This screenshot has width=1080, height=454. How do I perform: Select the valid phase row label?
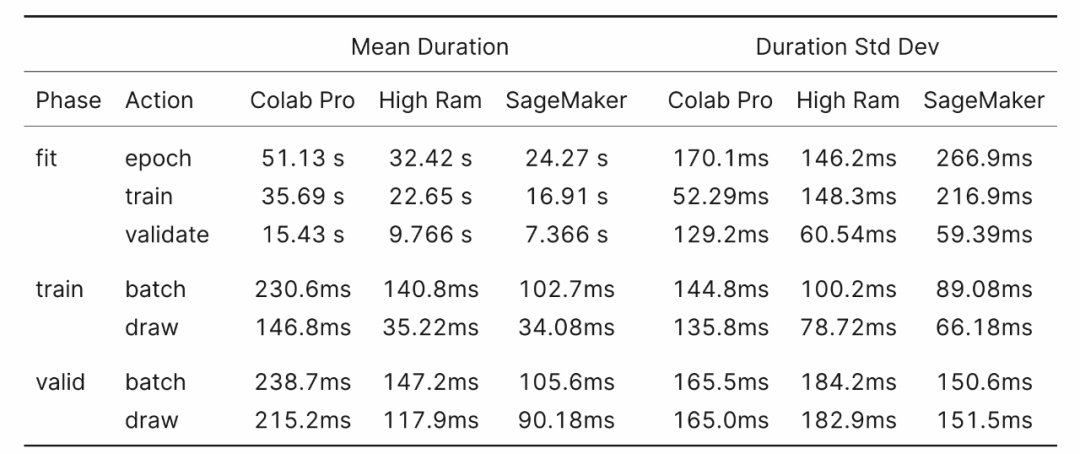click(x=60, y=382)
